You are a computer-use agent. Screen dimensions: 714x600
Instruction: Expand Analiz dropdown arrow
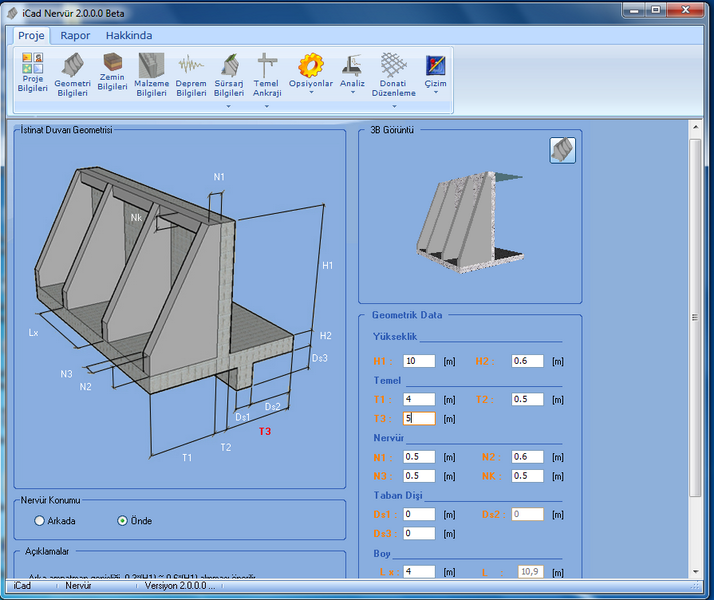point(352,92)
